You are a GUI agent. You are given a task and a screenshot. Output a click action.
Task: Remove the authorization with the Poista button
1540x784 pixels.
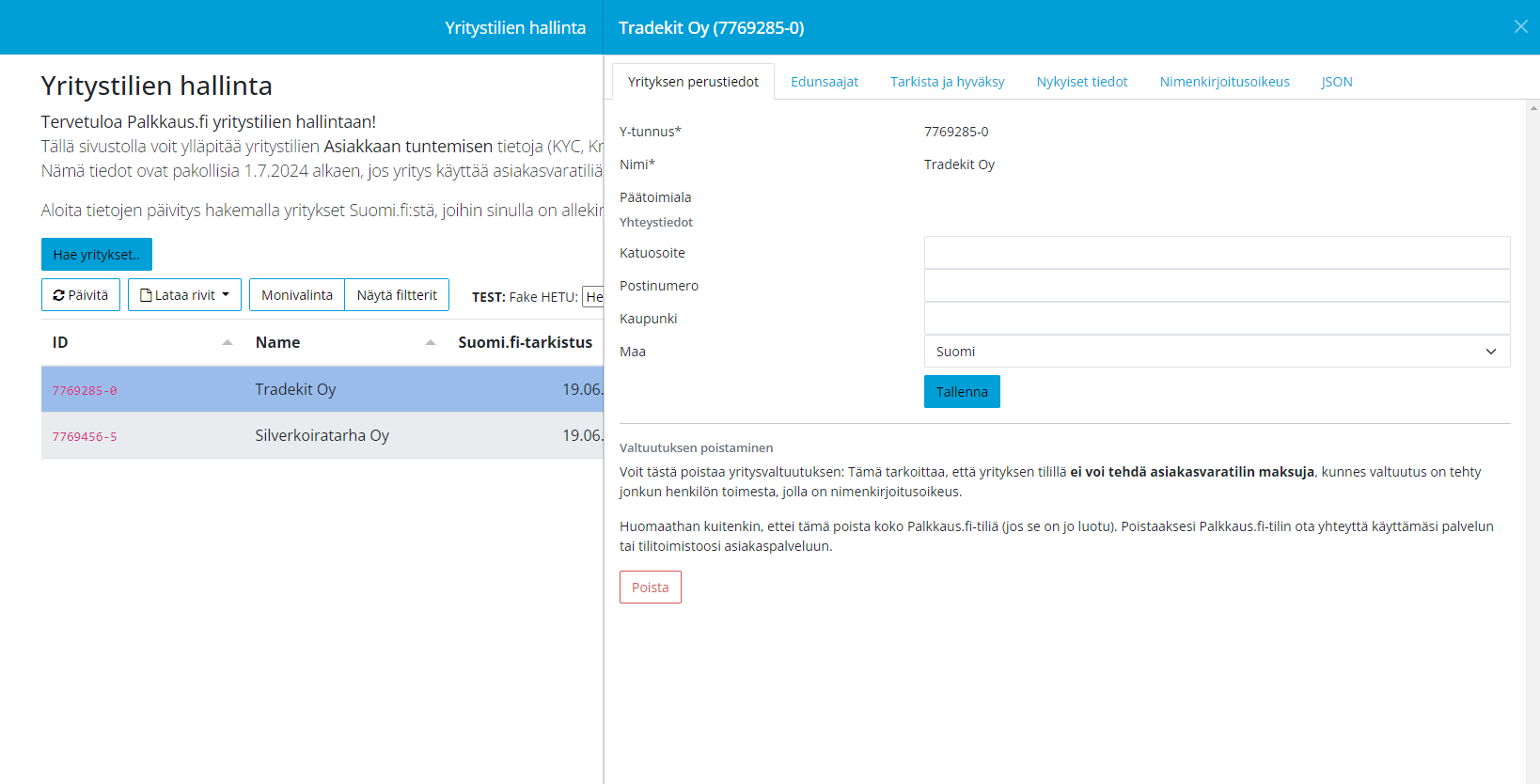[x=651, y=588]
